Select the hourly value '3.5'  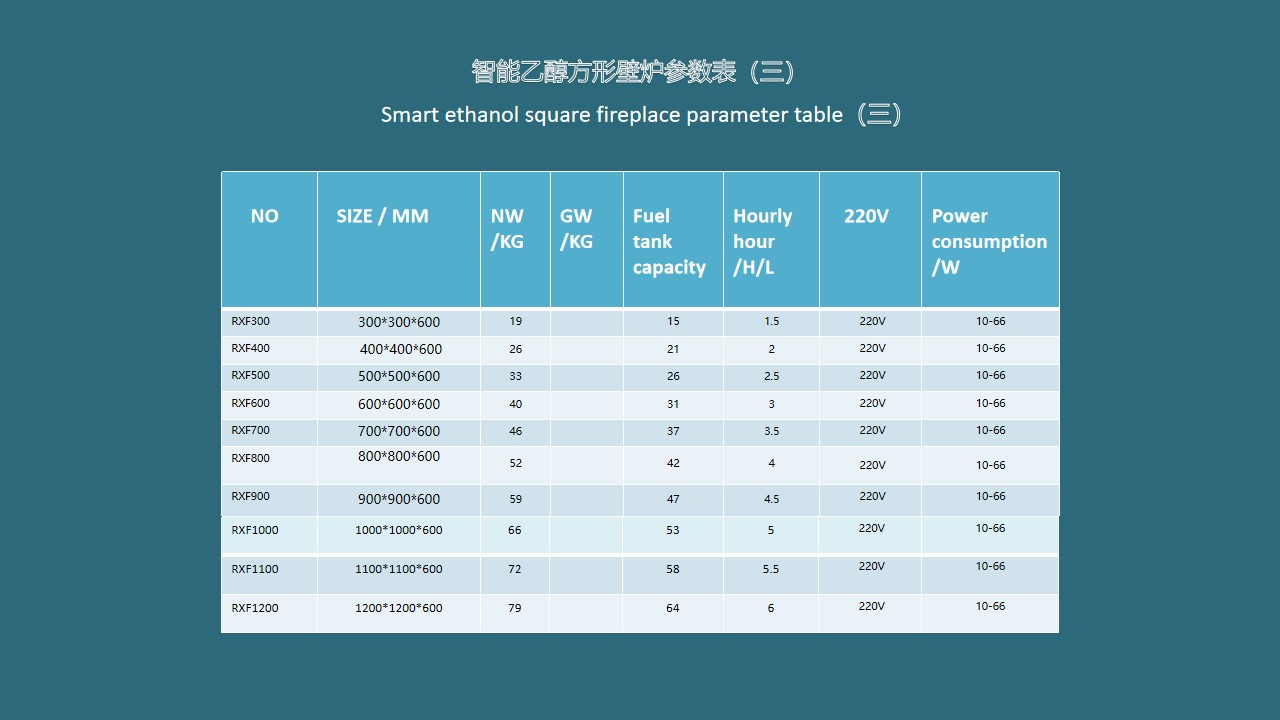tap(771, 431)
